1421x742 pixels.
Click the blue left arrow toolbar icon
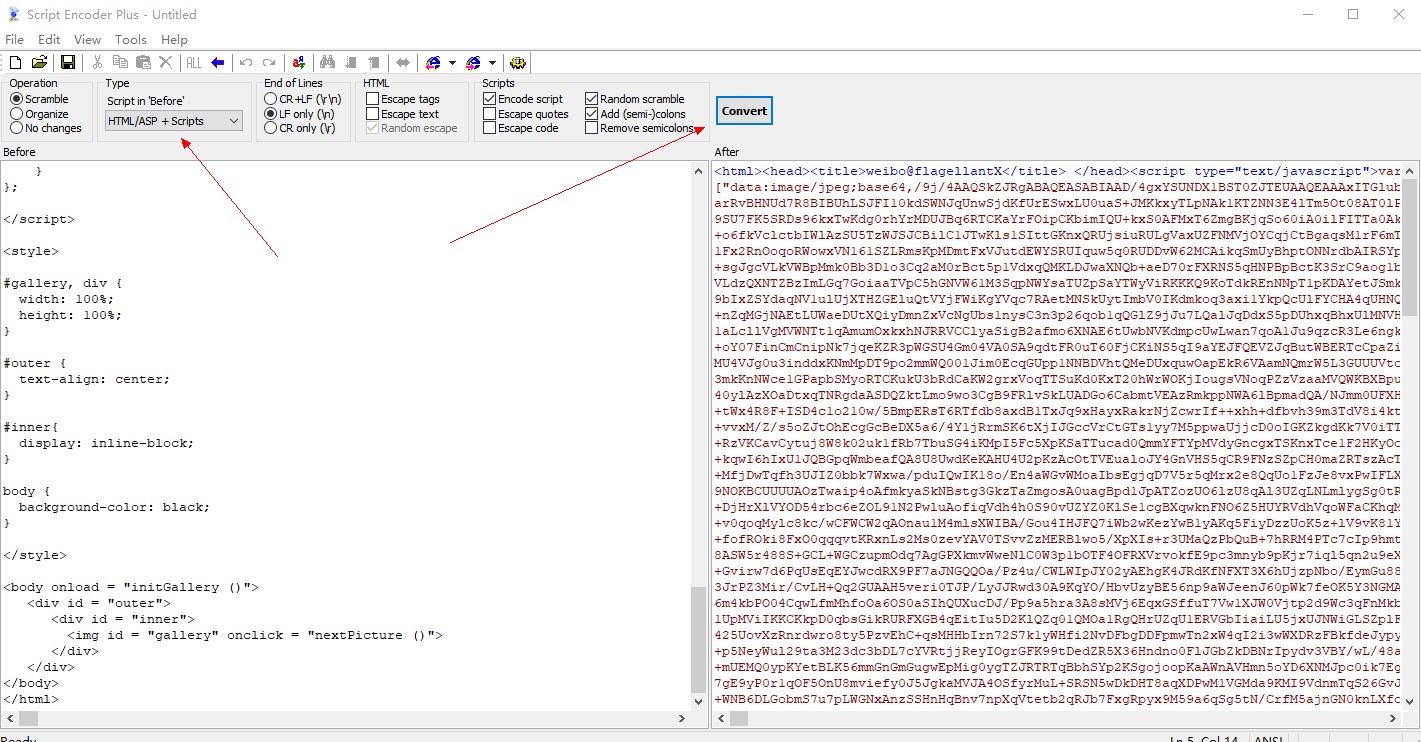[217, 62]
